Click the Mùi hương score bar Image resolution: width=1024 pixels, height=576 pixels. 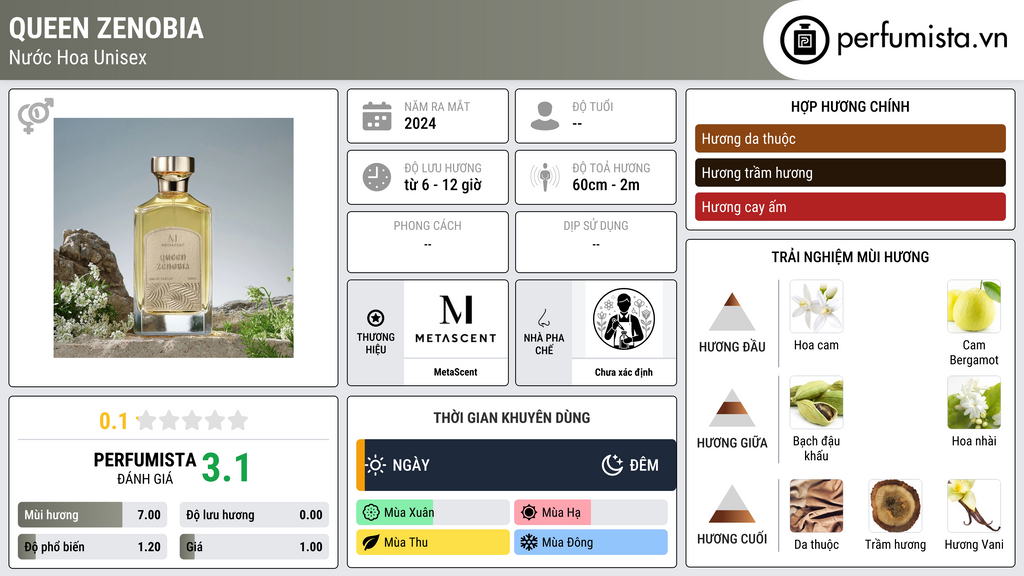pos(92,515)
